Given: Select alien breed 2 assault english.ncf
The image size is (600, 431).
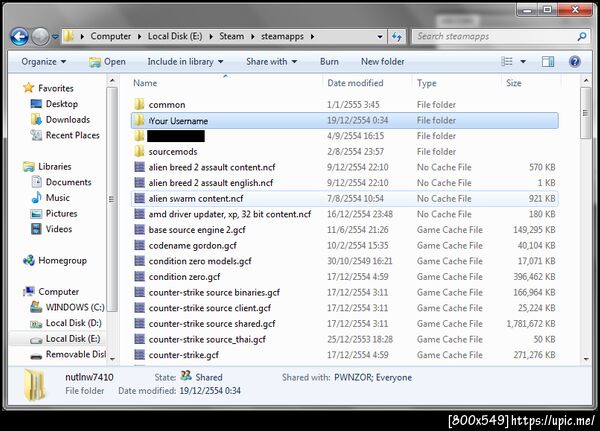Looking at the screenshot, I should pyautogui.click(x=344, y=183).
